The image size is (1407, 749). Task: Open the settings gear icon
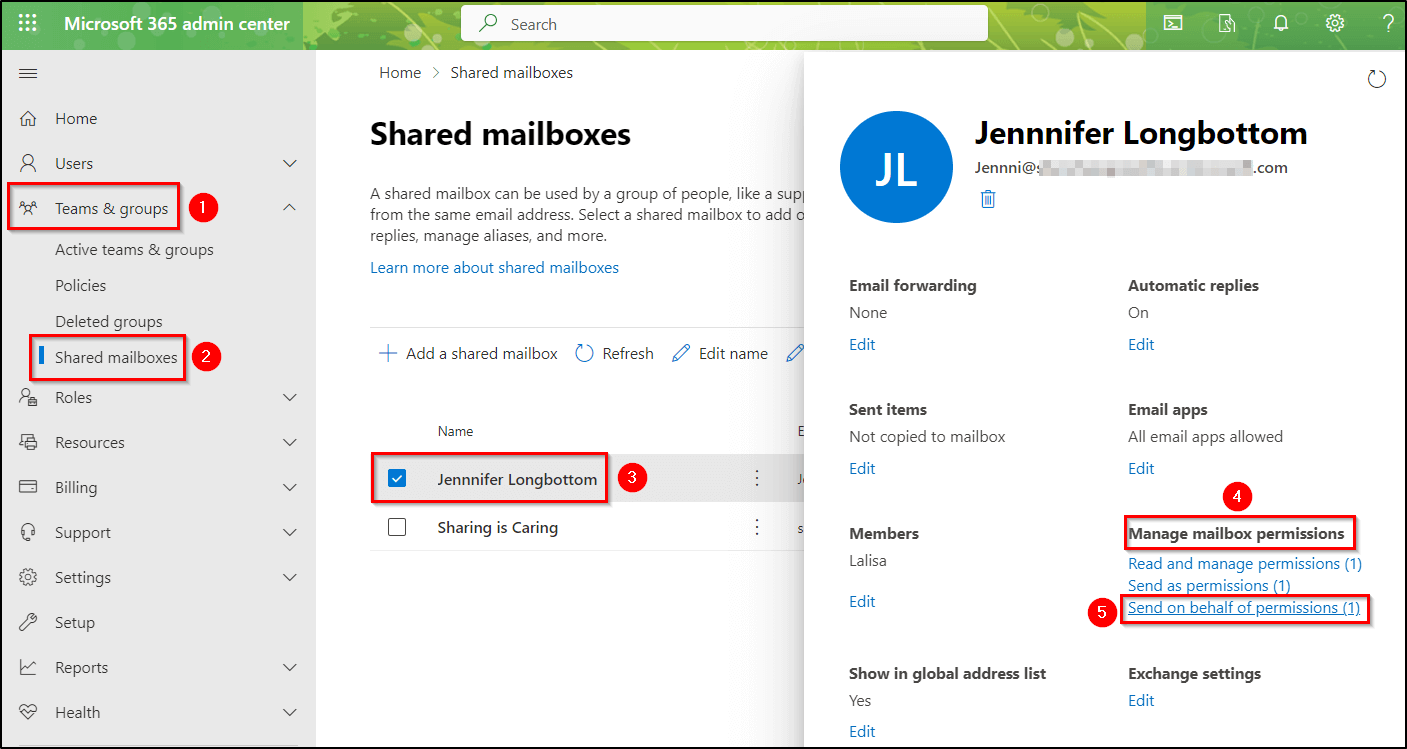[1335, 22]
